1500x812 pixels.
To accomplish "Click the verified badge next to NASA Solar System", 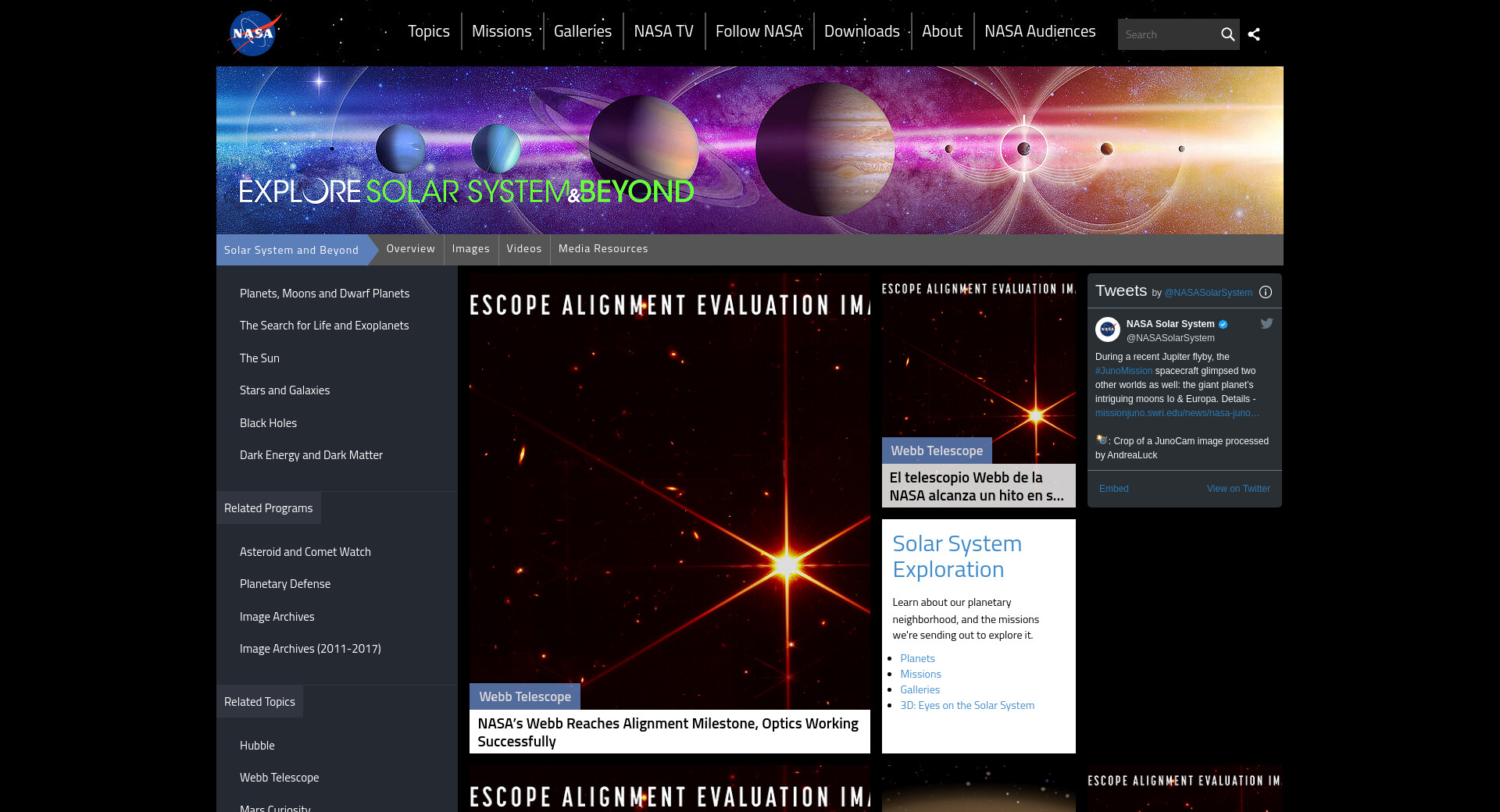I will tap(1223, 324).
